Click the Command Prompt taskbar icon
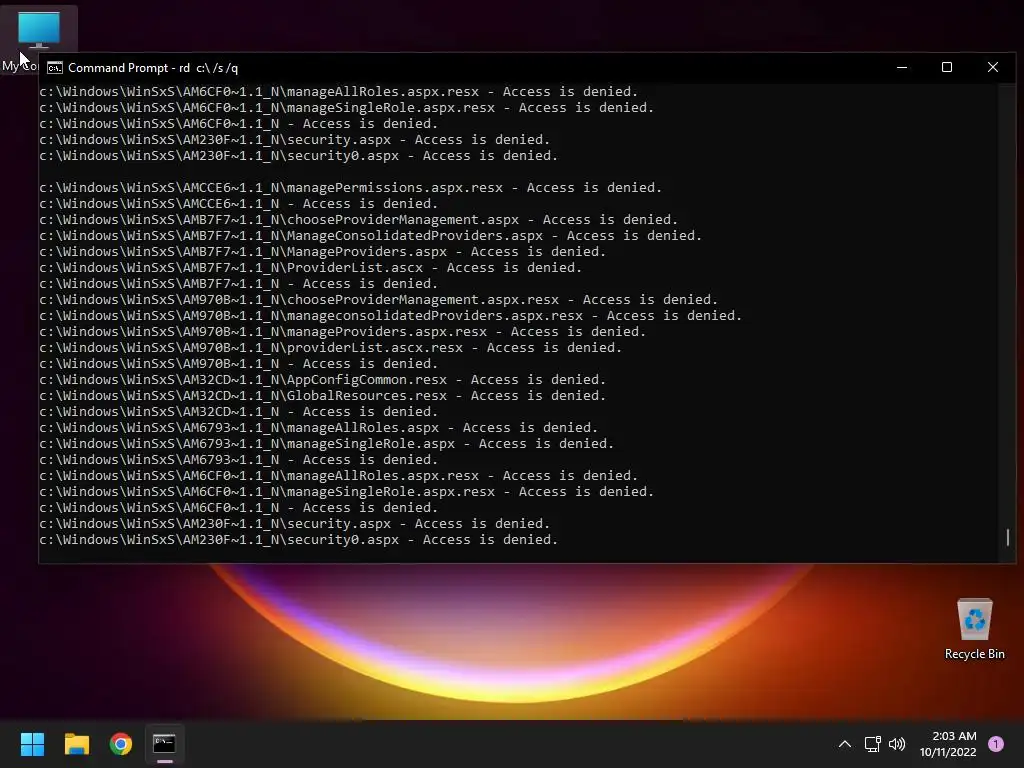The width and height of the screenshot is (1024, 768). point(165,744)
